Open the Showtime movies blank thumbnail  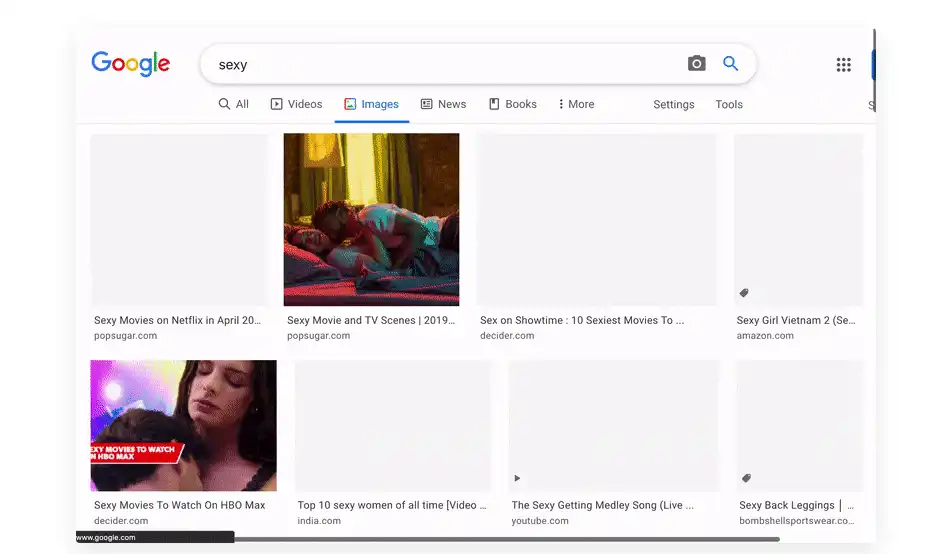click(597, 220)
